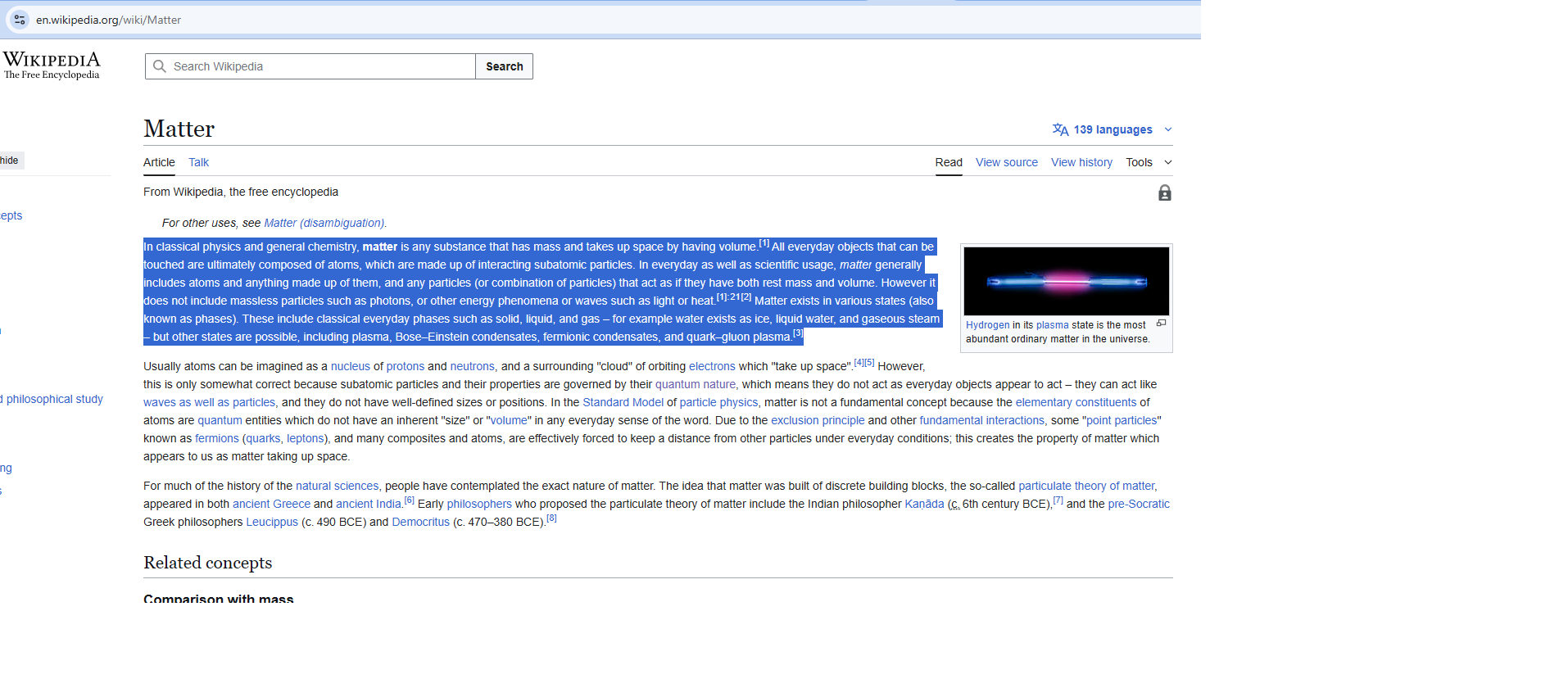Viewport: 1568px width, 679px height.
Task: Follow the plasma link in image caption
Action: point(1053,325)
